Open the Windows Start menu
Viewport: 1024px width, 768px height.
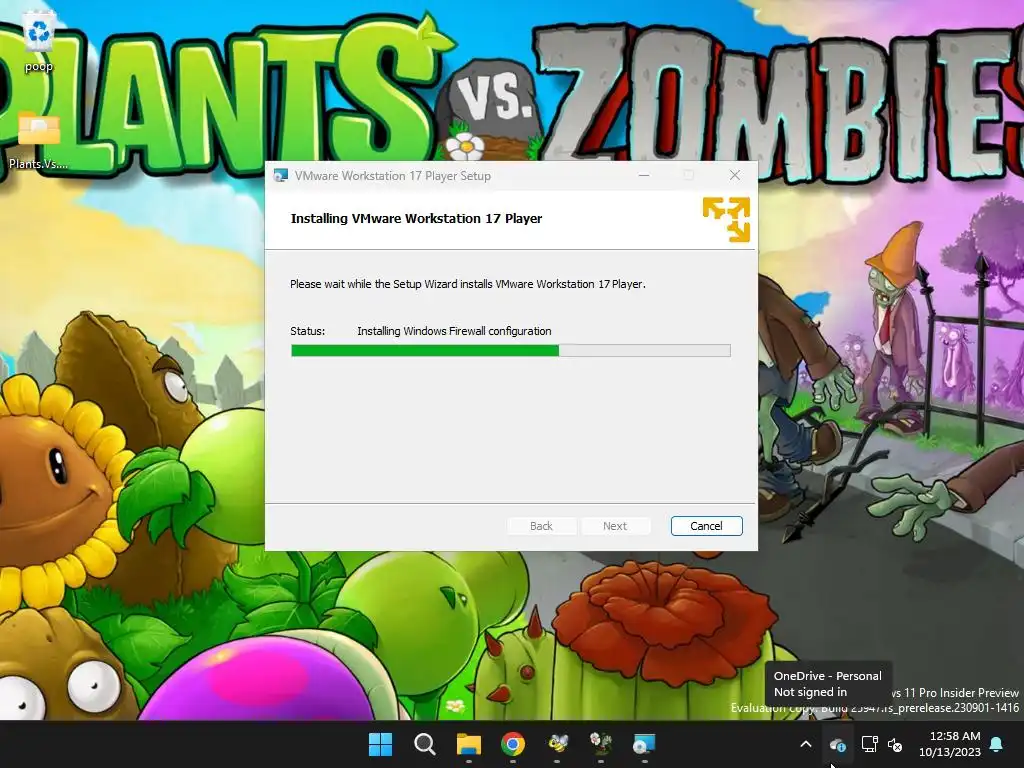coord(380,744)
